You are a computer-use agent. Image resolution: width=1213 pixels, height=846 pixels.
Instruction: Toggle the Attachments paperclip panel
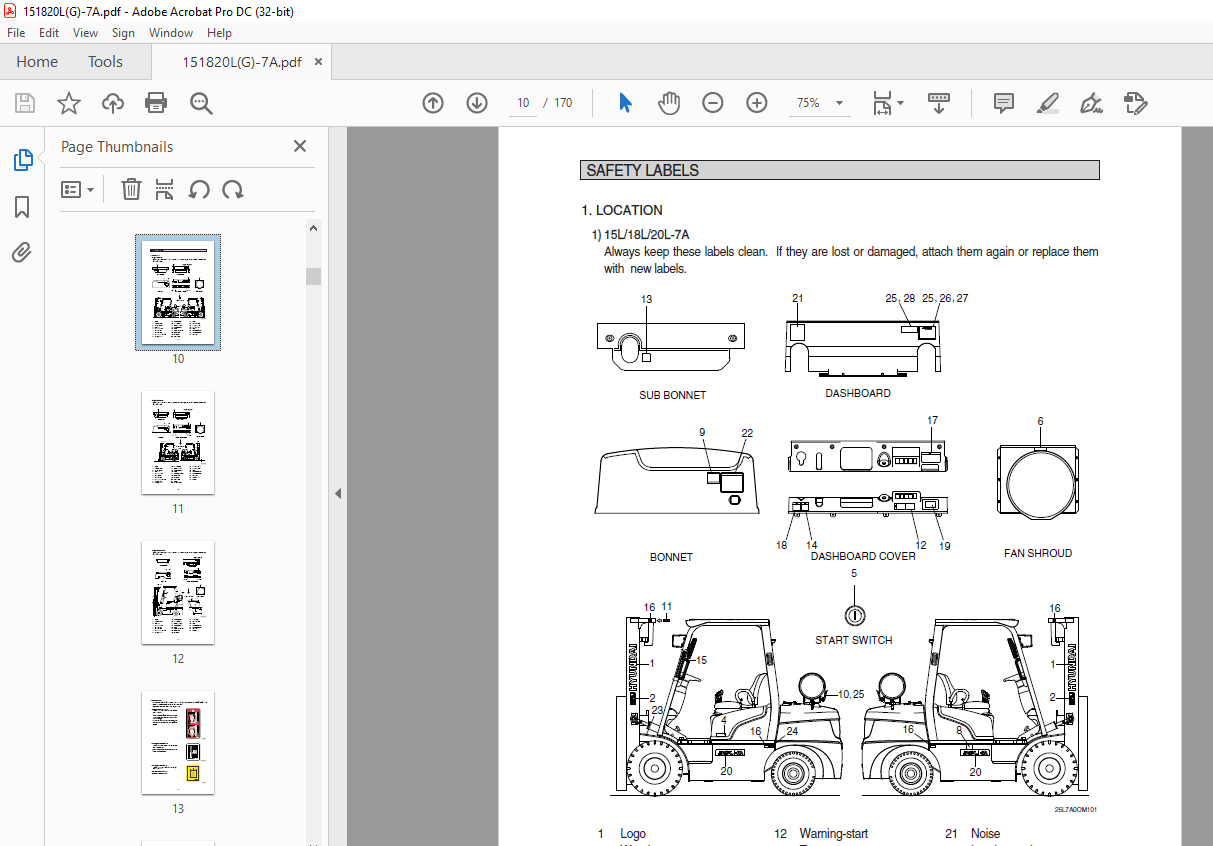pyautogui.click(x=22, y=253)
